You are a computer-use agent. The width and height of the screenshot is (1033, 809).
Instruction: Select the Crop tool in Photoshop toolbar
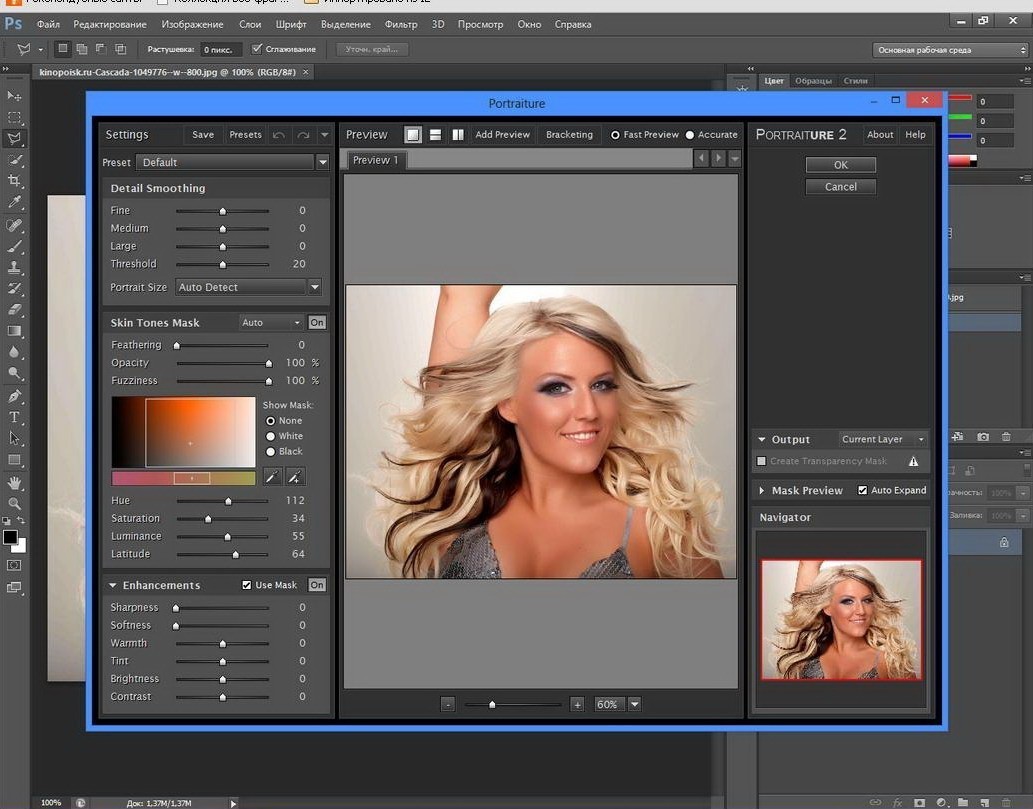pyautogui.click(x=14, y=181)
